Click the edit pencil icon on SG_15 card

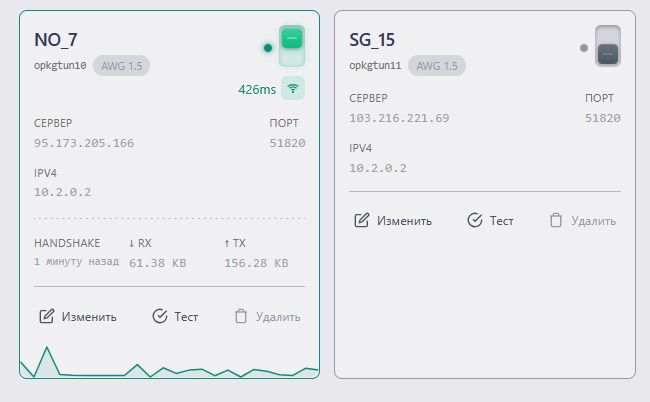coord(362,221)
